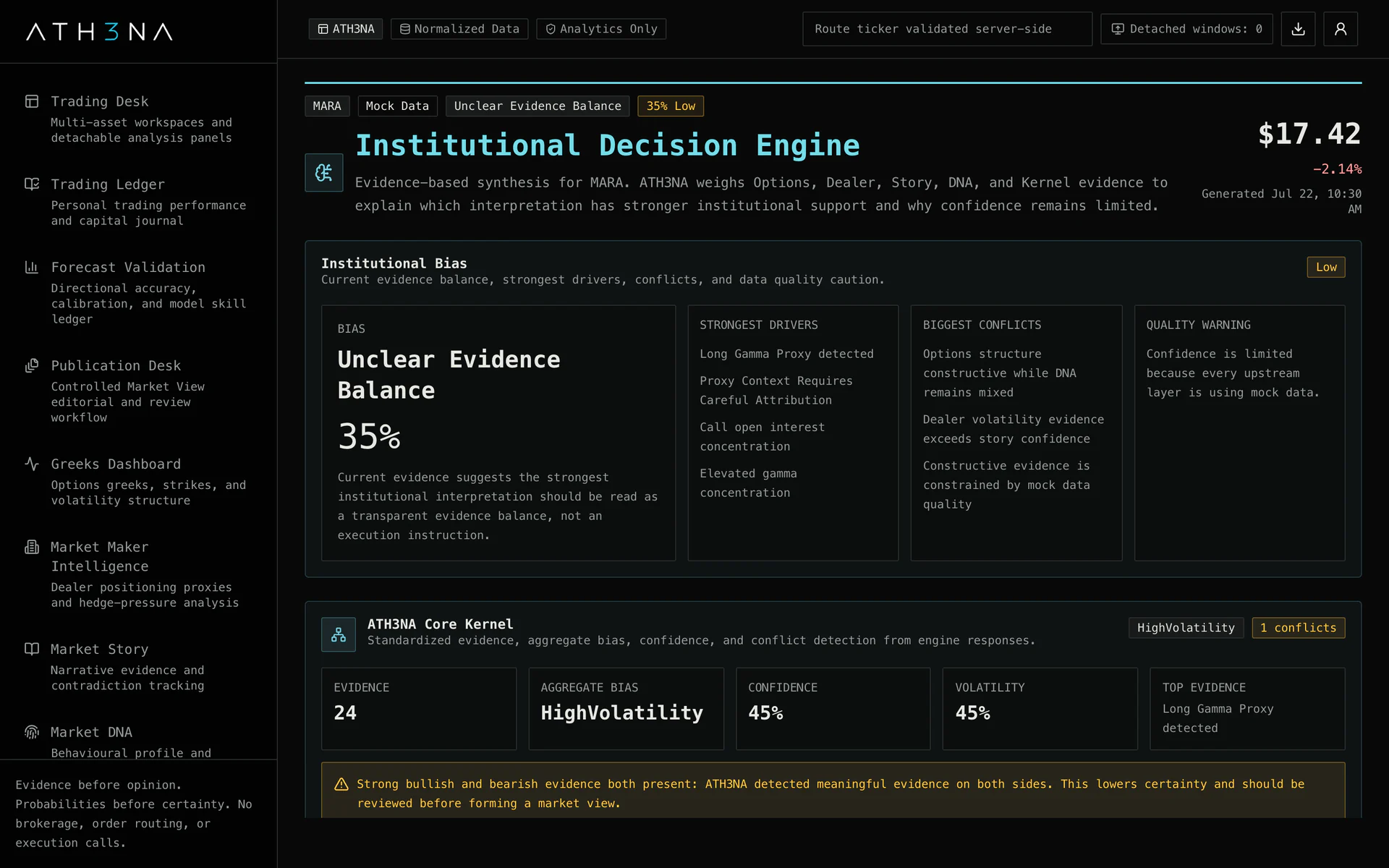This screenshot has height=868, width=1389.
Task: Click Institutional Decision Engine heading
Action: (x=608, y=145)
